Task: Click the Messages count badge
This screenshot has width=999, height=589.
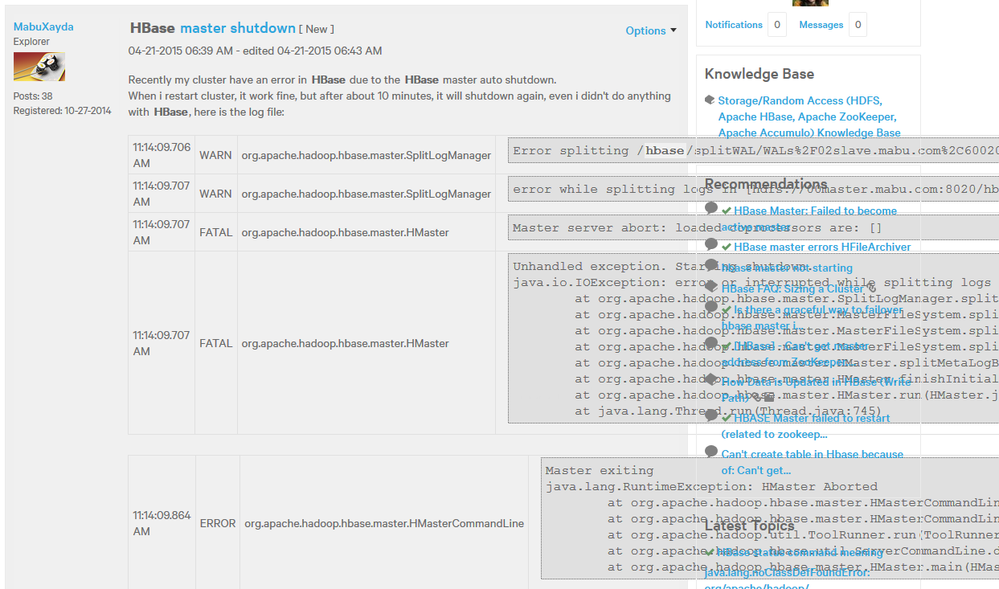Action: [858, 25]
